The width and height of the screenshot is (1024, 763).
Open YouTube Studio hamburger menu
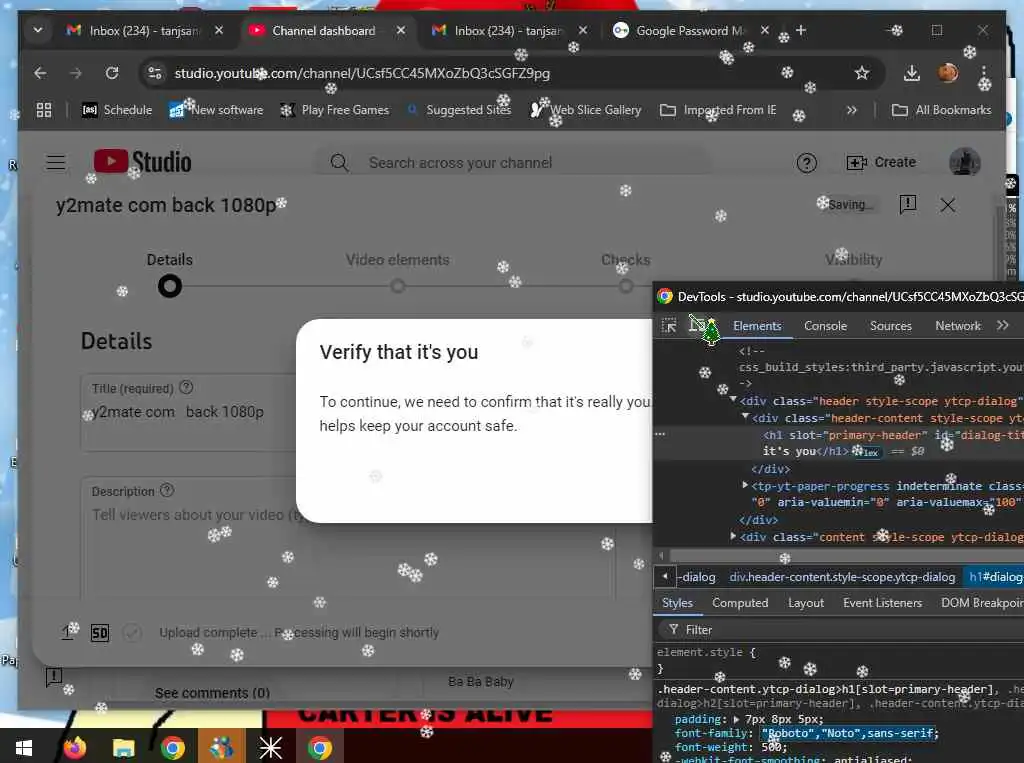pos(56,162)
